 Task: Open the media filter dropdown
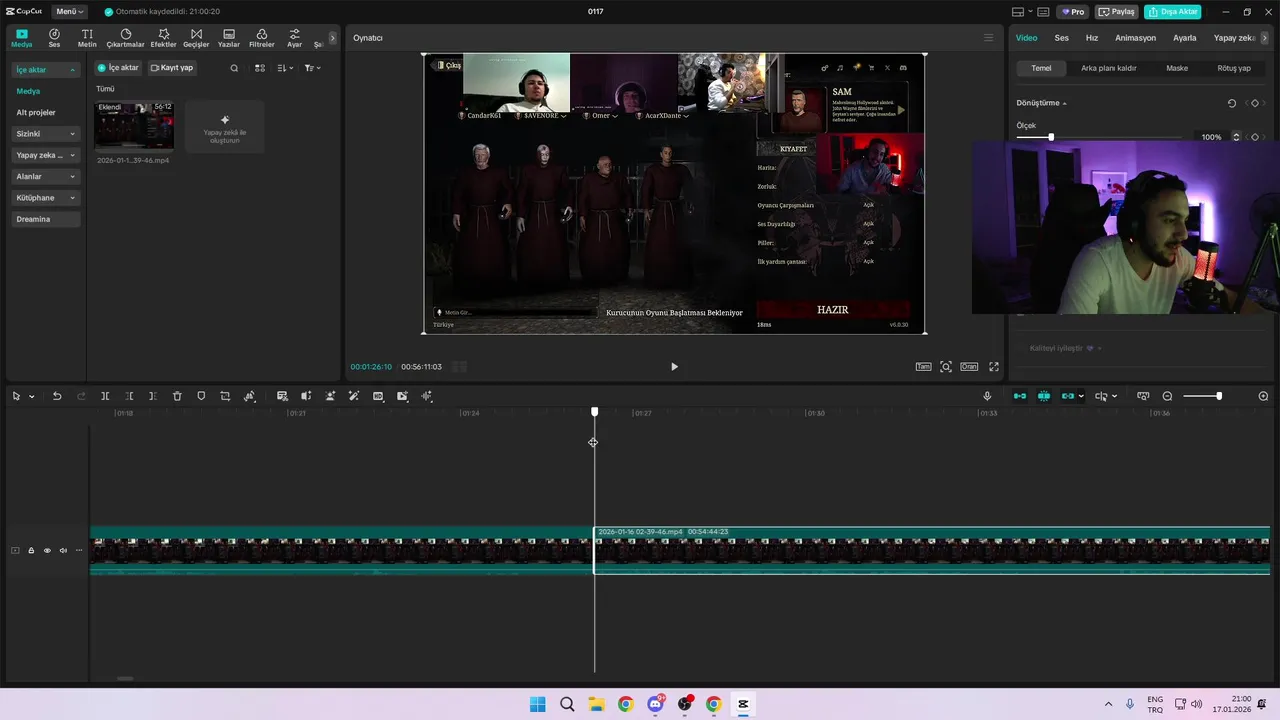tap(311, 68)
